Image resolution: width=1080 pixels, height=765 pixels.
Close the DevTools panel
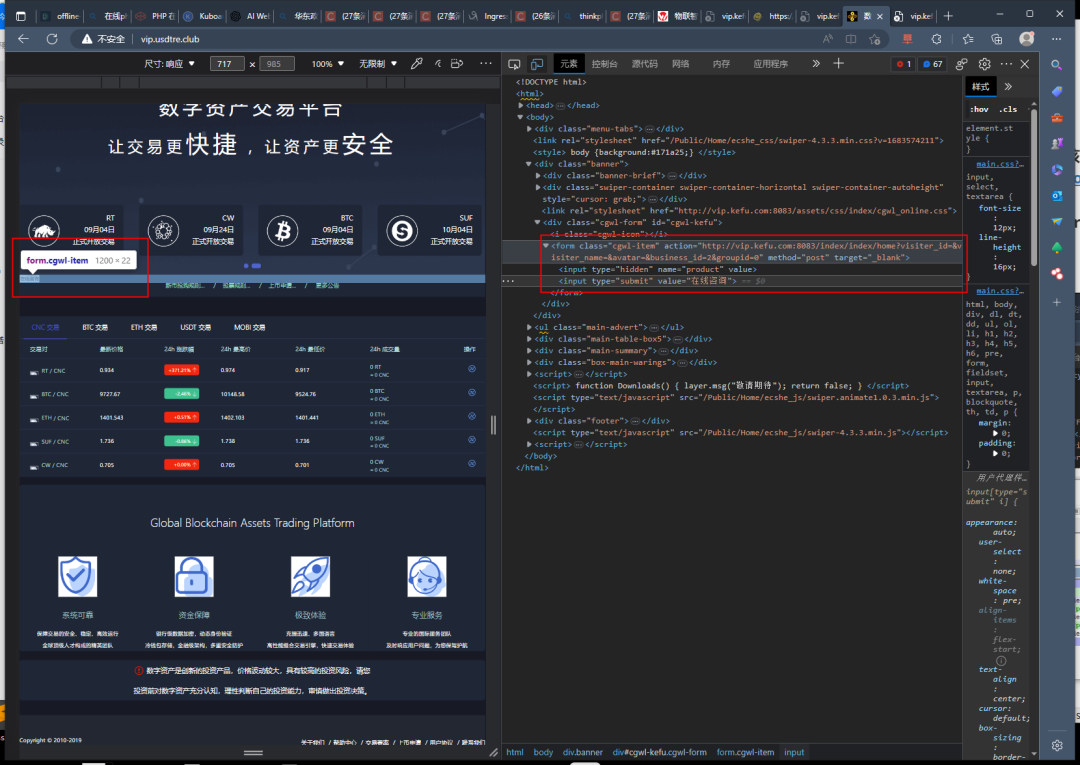[1025, 64]
